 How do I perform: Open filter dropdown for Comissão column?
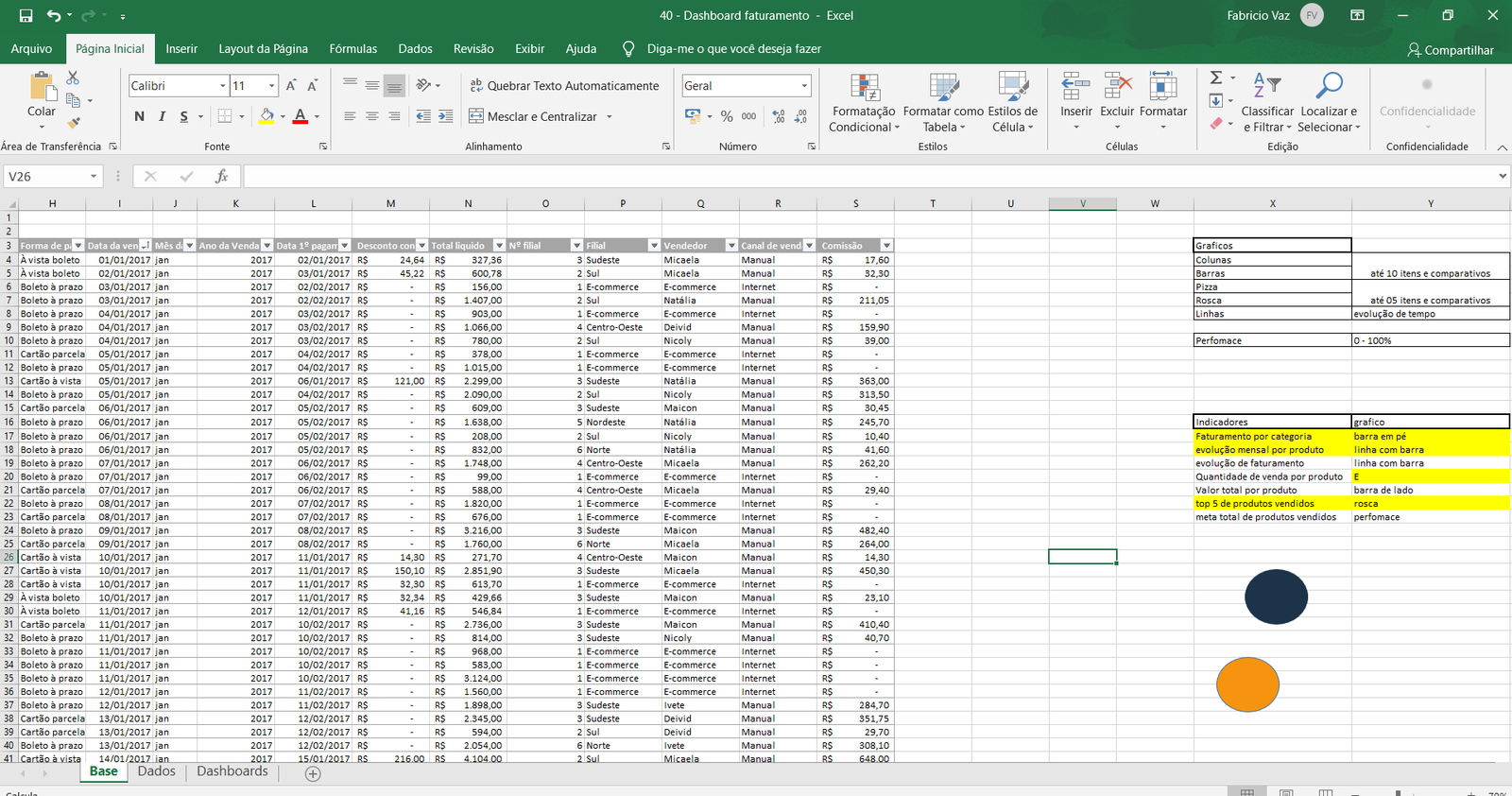(x=886, y=246)
